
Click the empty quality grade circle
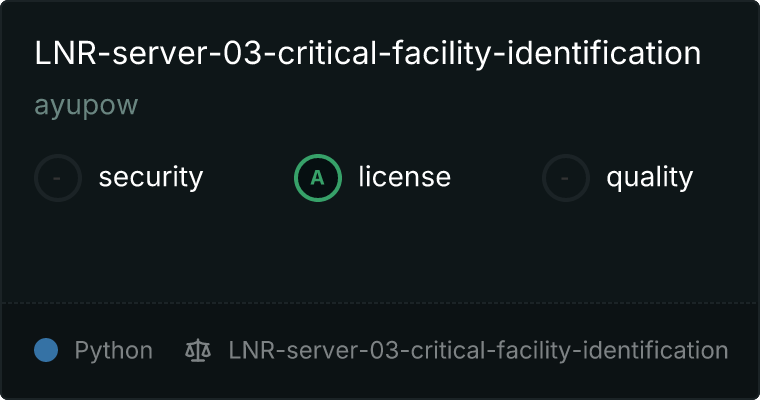pos(566,178)
